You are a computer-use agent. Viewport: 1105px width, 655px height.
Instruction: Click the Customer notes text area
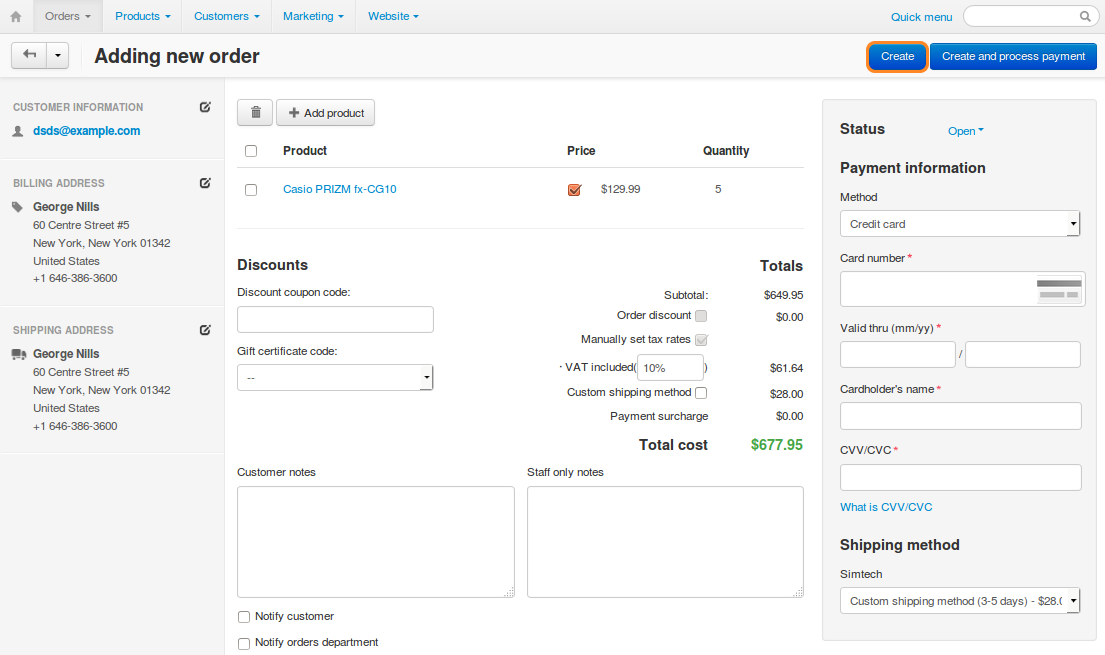point(376,541)
